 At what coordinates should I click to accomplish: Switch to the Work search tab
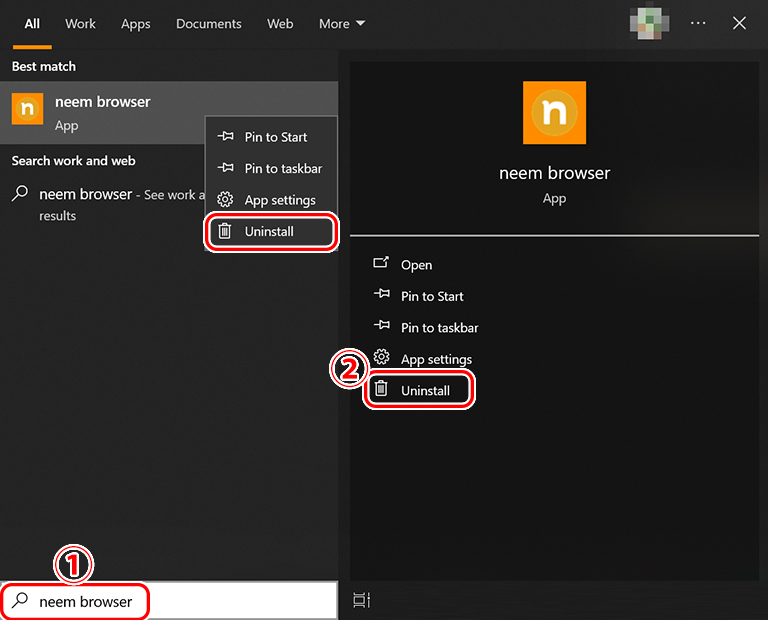point(80,24)
